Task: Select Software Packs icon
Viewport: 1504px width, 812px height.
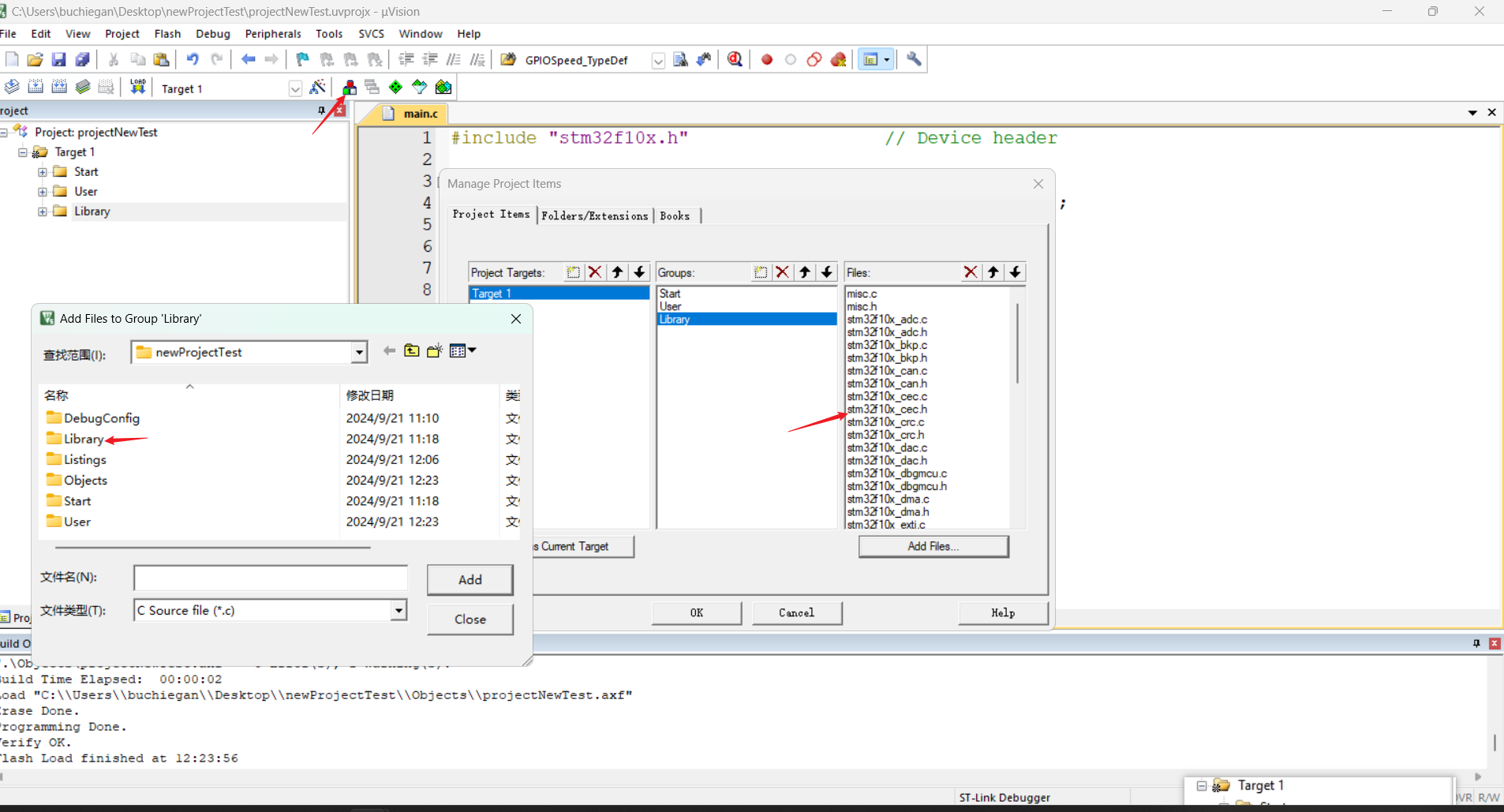Action: click(x=420, y=87)
